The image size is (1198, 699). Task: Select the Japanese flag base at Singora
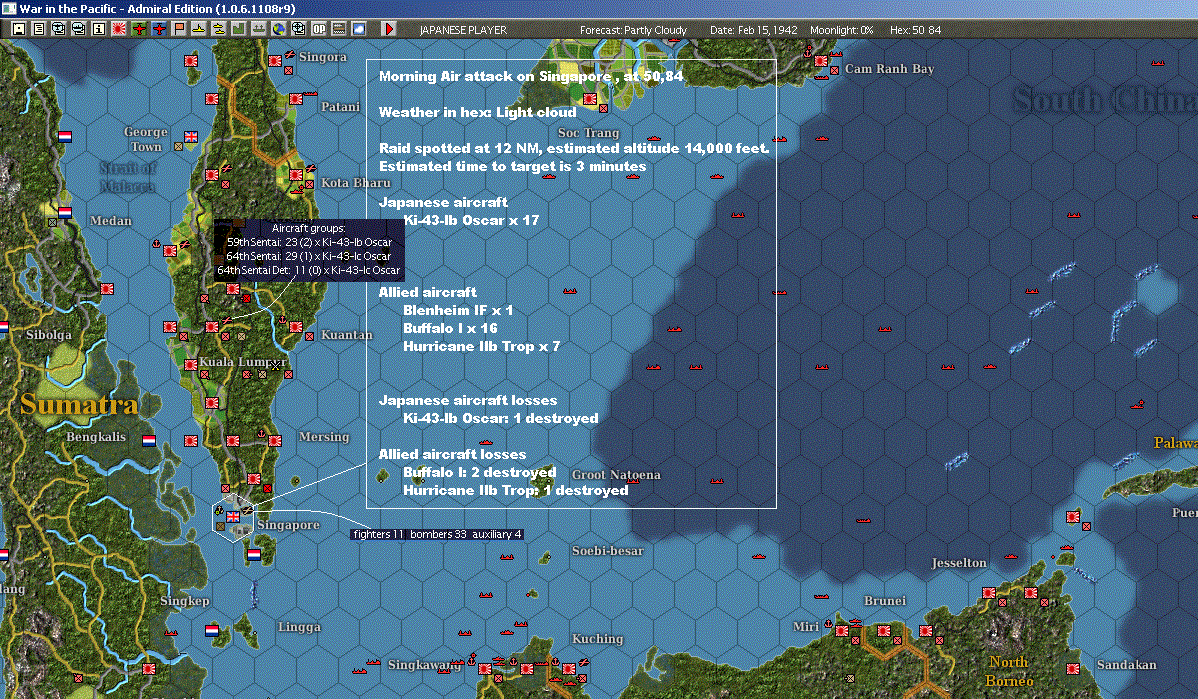coord(275,61)
